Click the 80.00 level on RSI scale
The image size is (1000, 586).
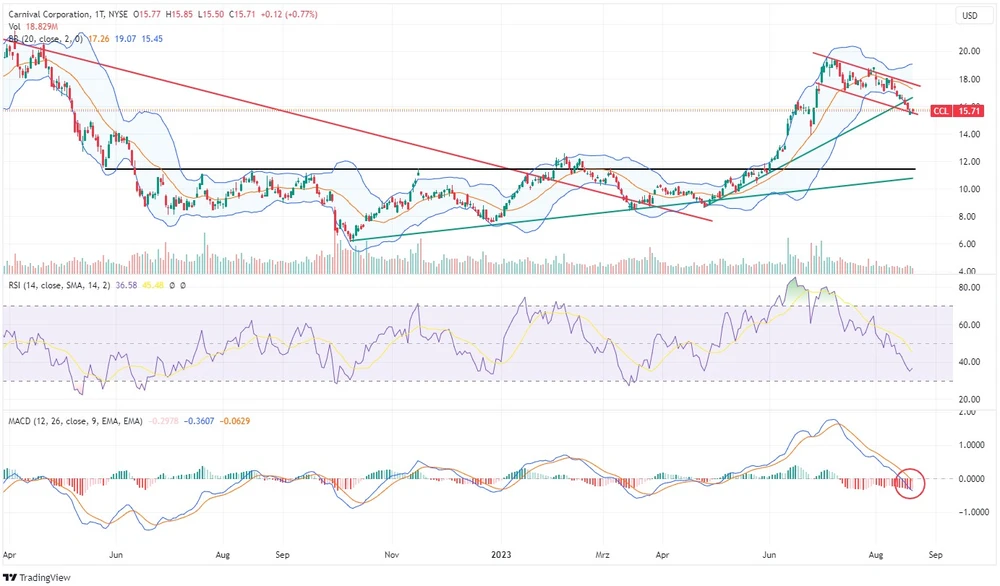coord(969,287)
